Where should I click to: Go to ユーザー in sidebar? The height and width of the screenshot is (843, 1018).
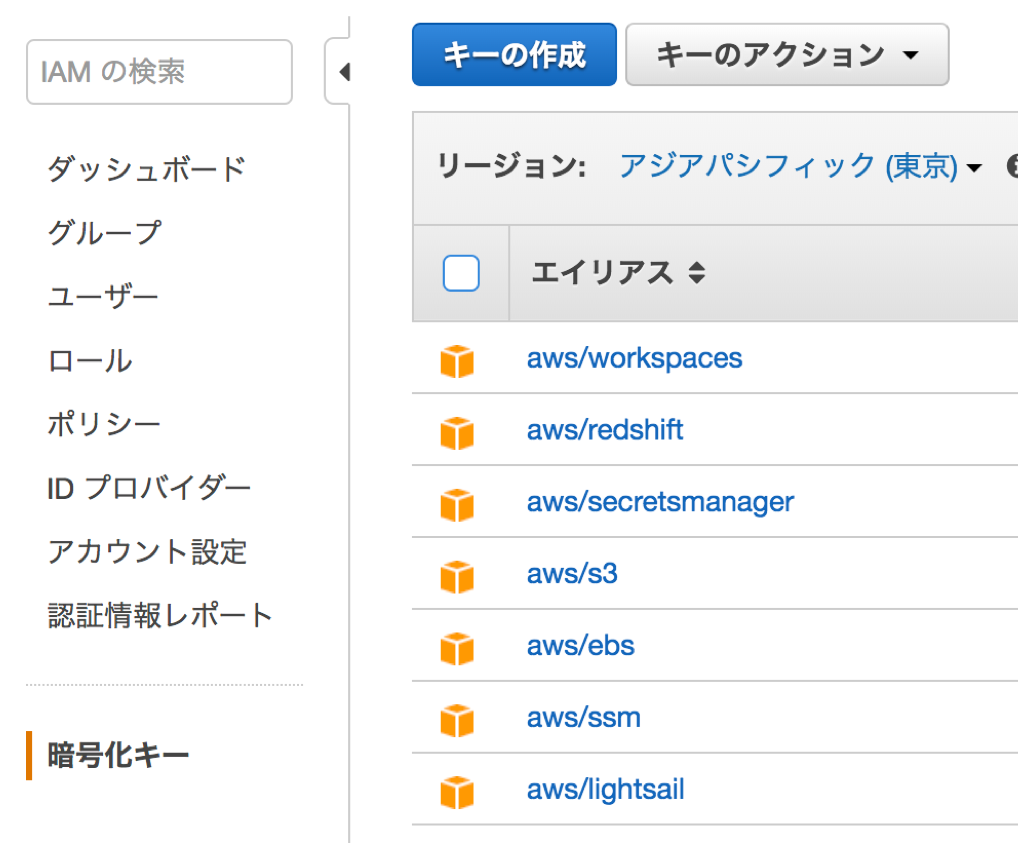click(x=103, y=297)
